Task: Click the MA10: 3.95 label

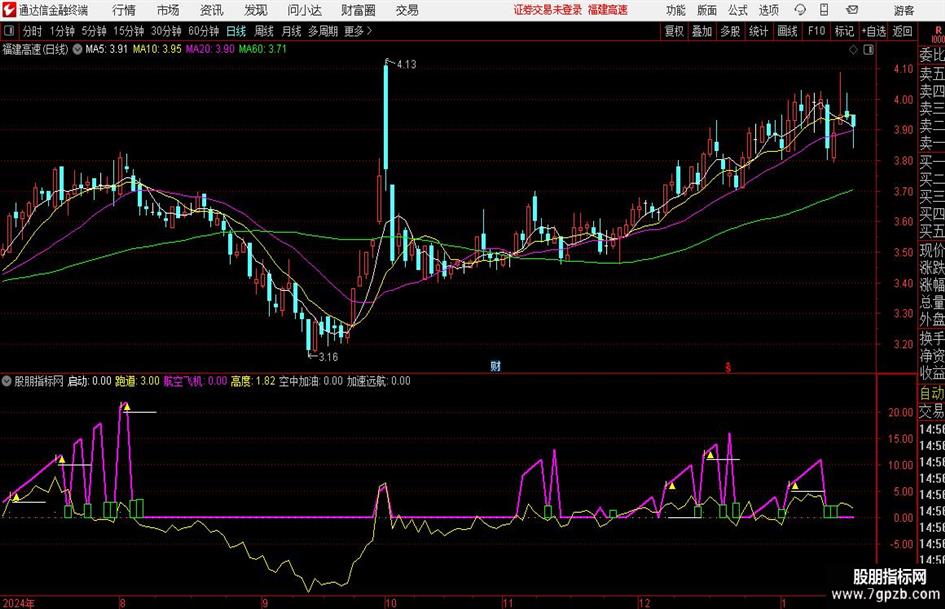Action: tap(157, 49)
